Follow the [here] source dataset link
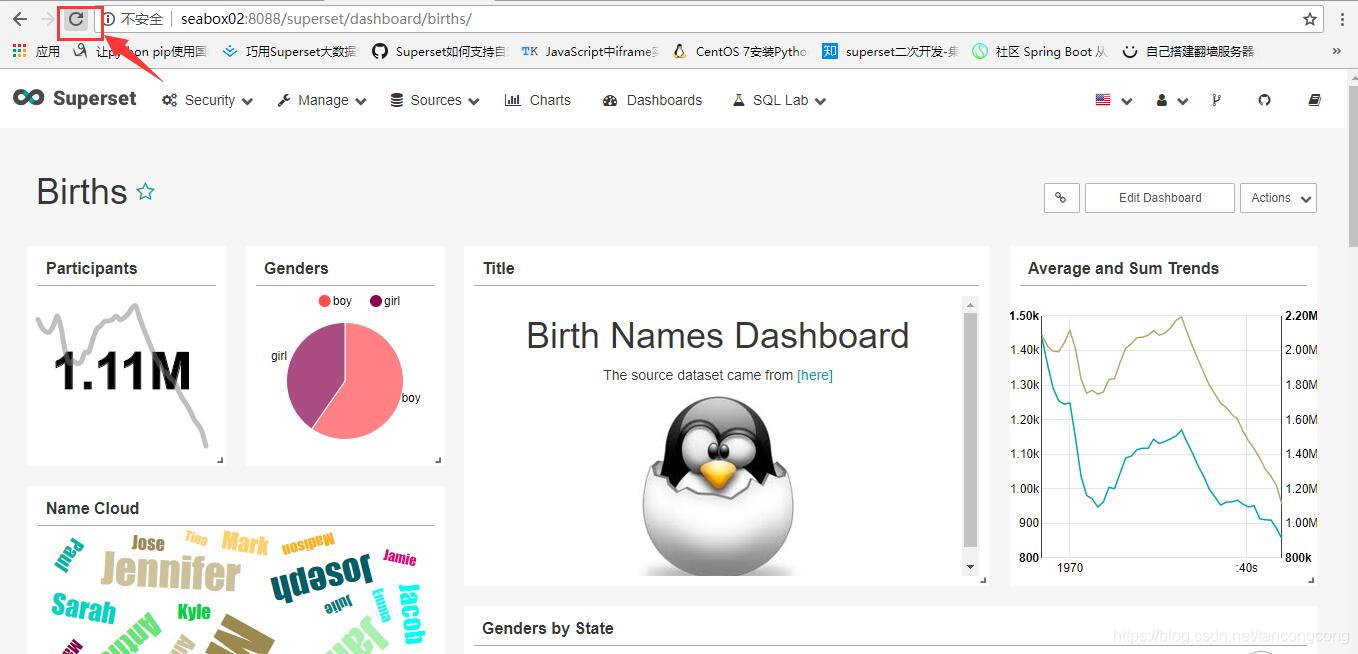The width and height of the screenshot is (1358, 654). click(x=815, y=375)
